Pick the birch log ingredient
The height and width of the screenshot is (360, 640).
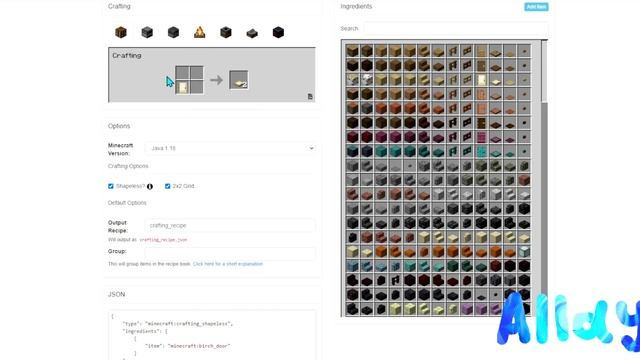[x=352, y=80]
